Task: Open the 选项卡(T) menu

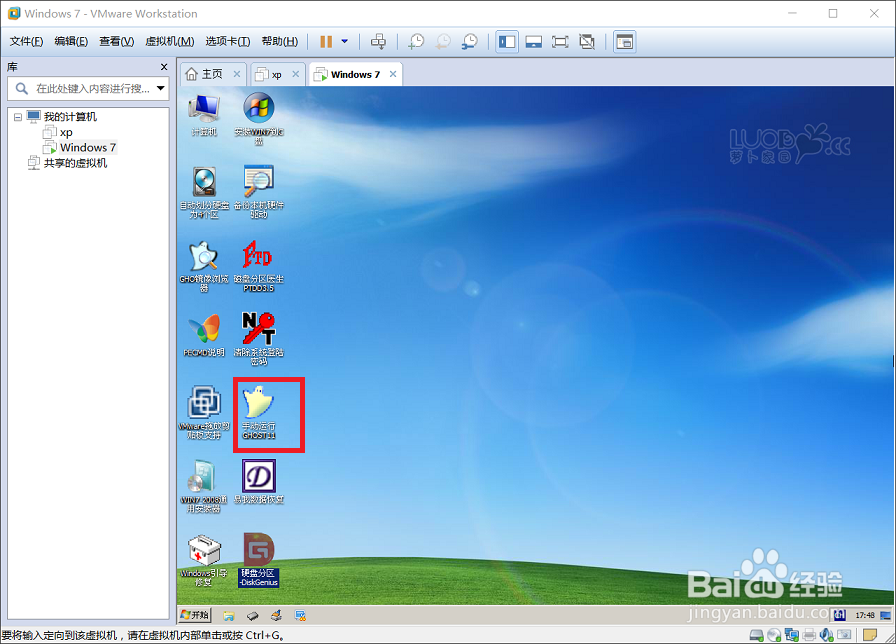Action: [227, 42]
